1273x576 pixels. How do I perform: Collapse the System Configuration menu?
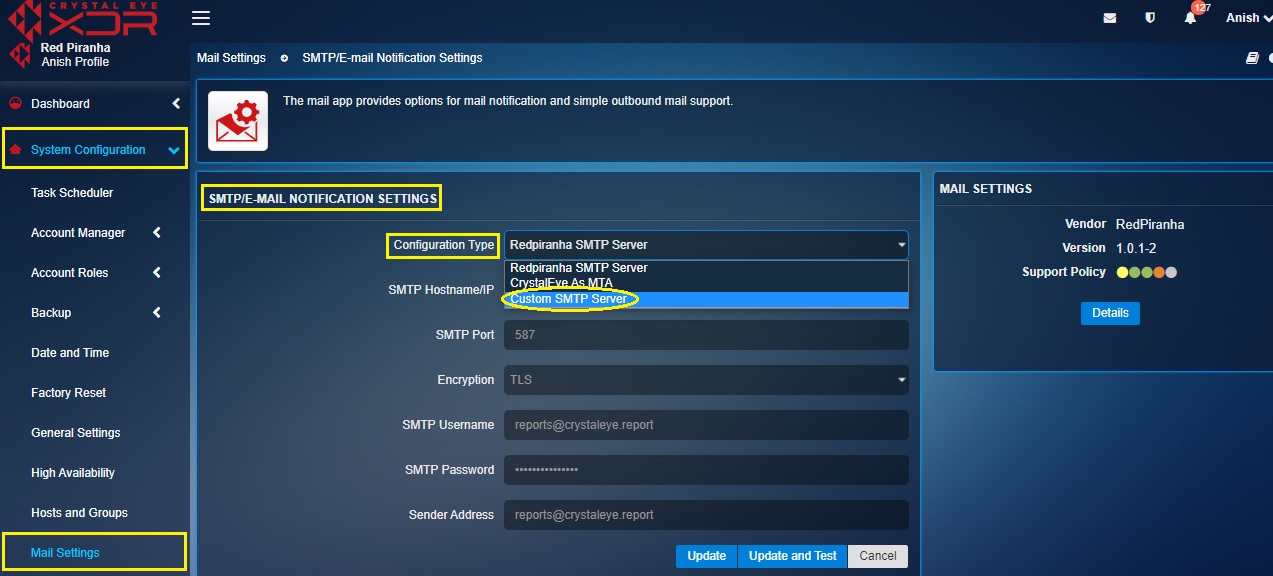[174, 150]
